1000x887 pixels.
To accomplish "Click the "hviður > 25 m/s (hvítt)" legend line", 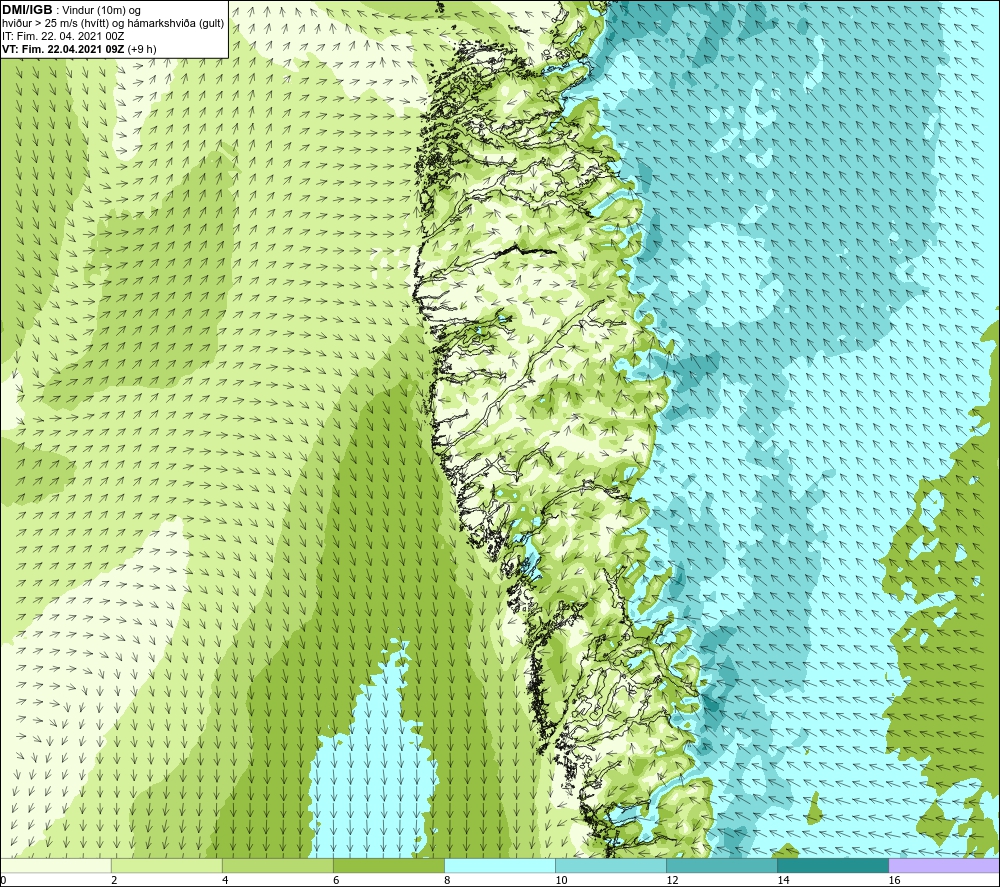I will pos(112,24).
